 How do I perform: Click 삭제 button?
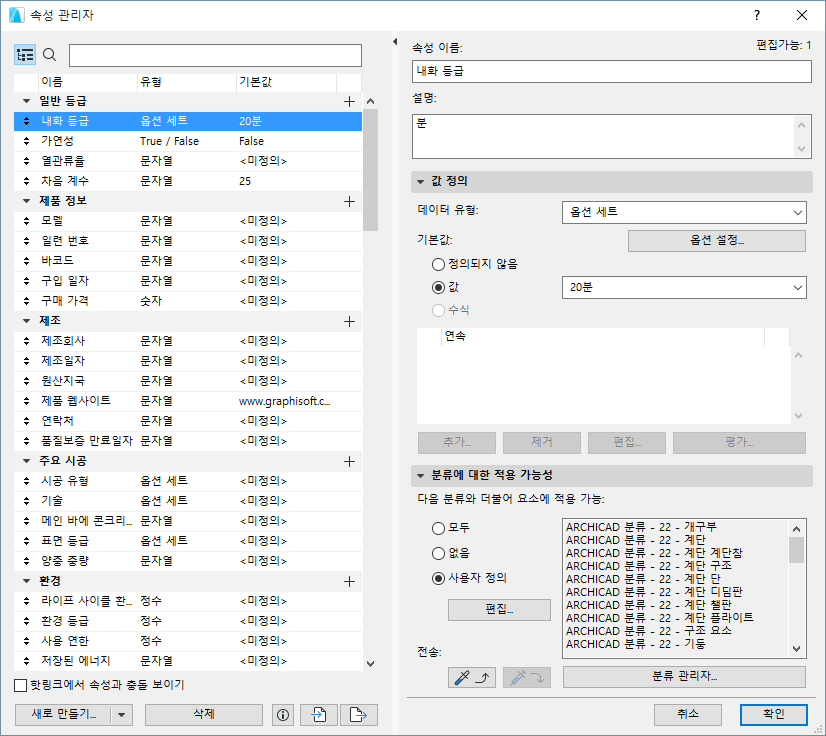[x=204, y=714]
